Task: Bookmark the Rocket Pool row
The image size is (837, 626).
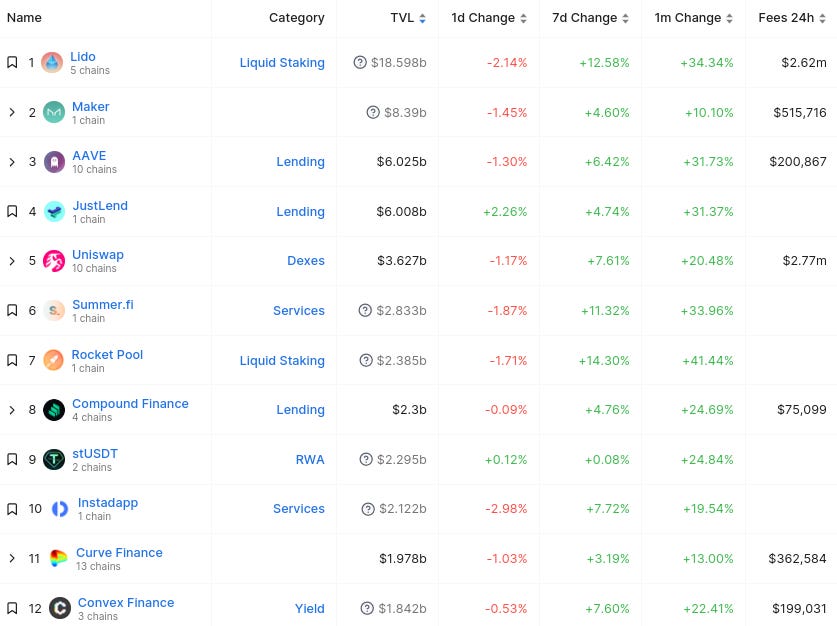Action: 10,360
